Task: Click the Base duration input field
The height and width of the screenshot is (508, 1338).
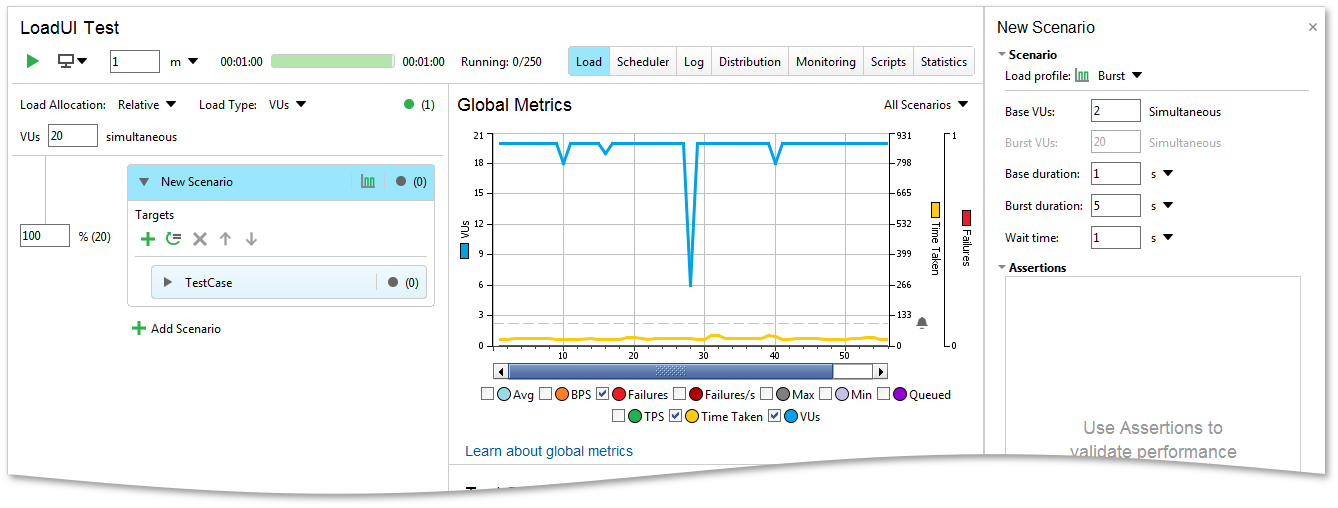Action: pyautogui.click(x=1116, y=174)
